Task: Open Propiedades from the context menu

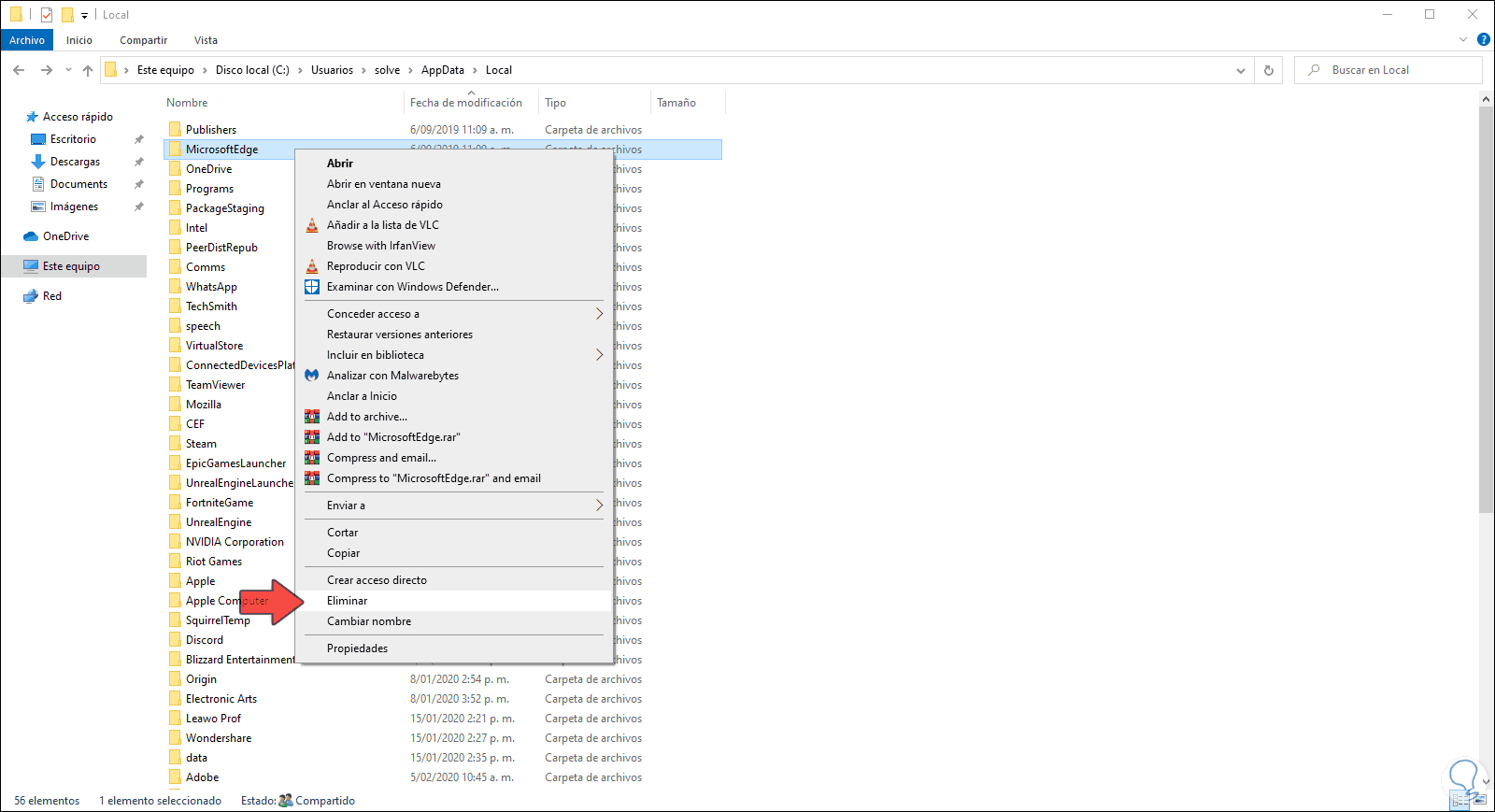Action: [x=454, y=648]
